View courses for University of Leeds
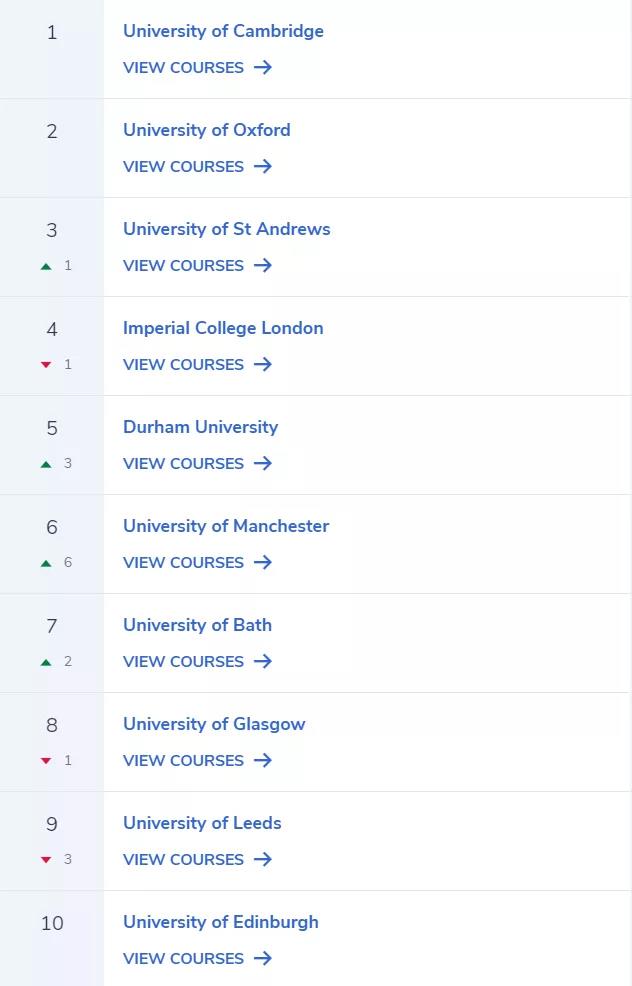Screen dimensions: 632x986 click(x=197, y=860)
